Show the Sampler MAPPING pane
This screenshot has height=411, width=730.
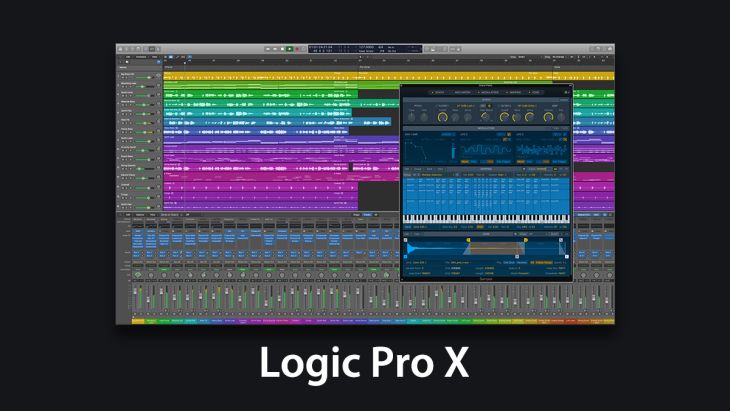[x=514, y=92]
